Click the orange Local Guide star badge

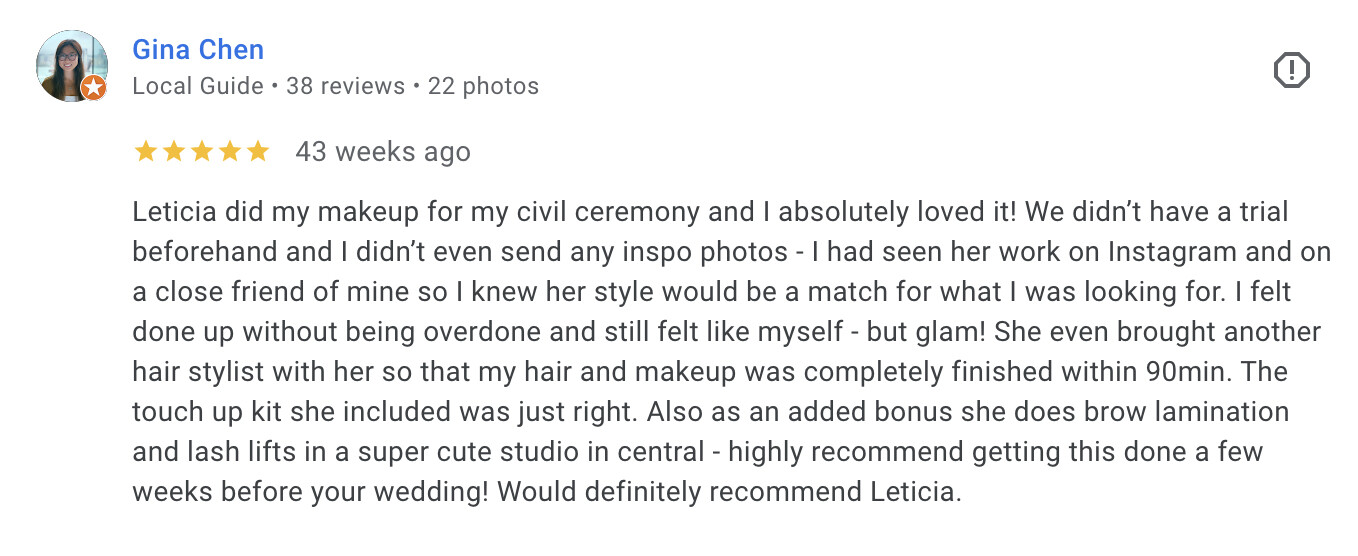93,88
